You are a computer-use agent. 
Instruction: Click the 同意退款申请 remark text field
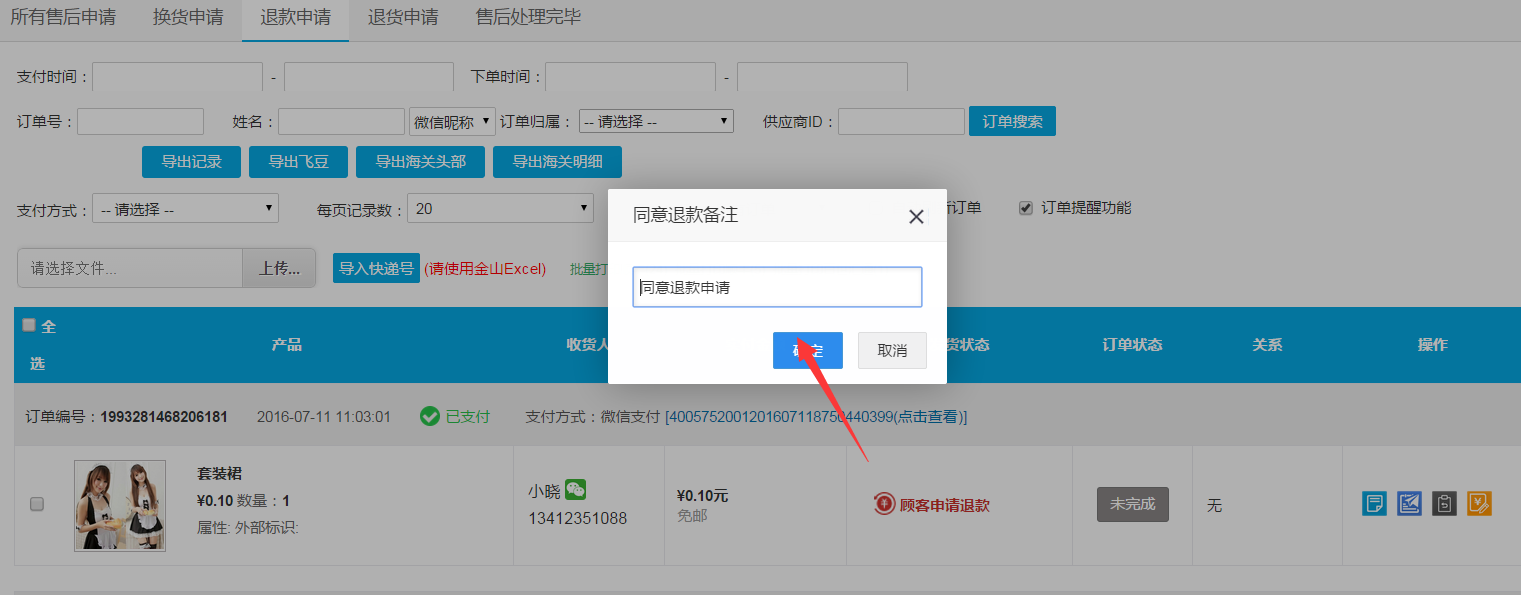tap(777, 287)
